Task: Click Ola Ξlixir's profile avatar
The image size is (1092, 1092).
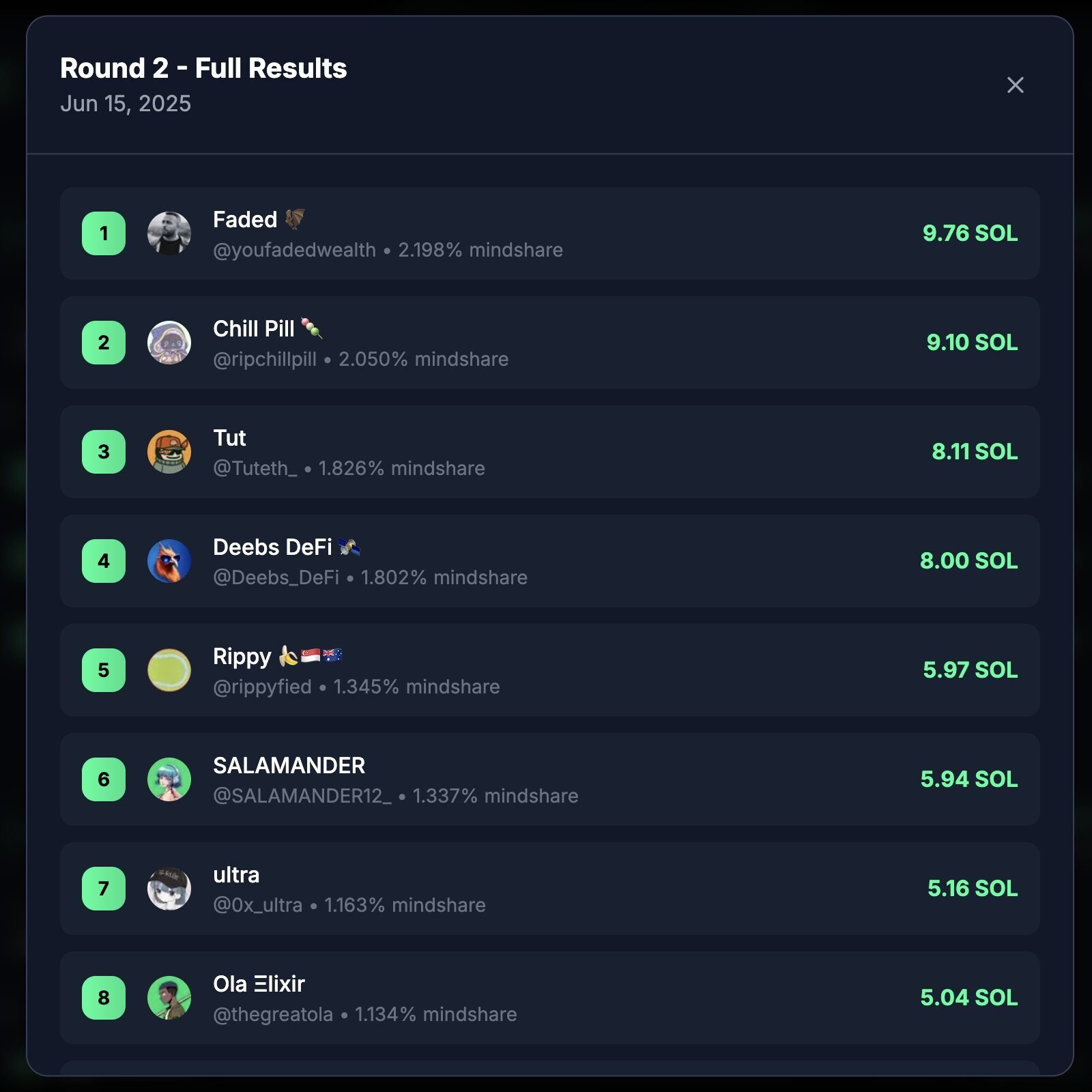Action: pos(170,998)
